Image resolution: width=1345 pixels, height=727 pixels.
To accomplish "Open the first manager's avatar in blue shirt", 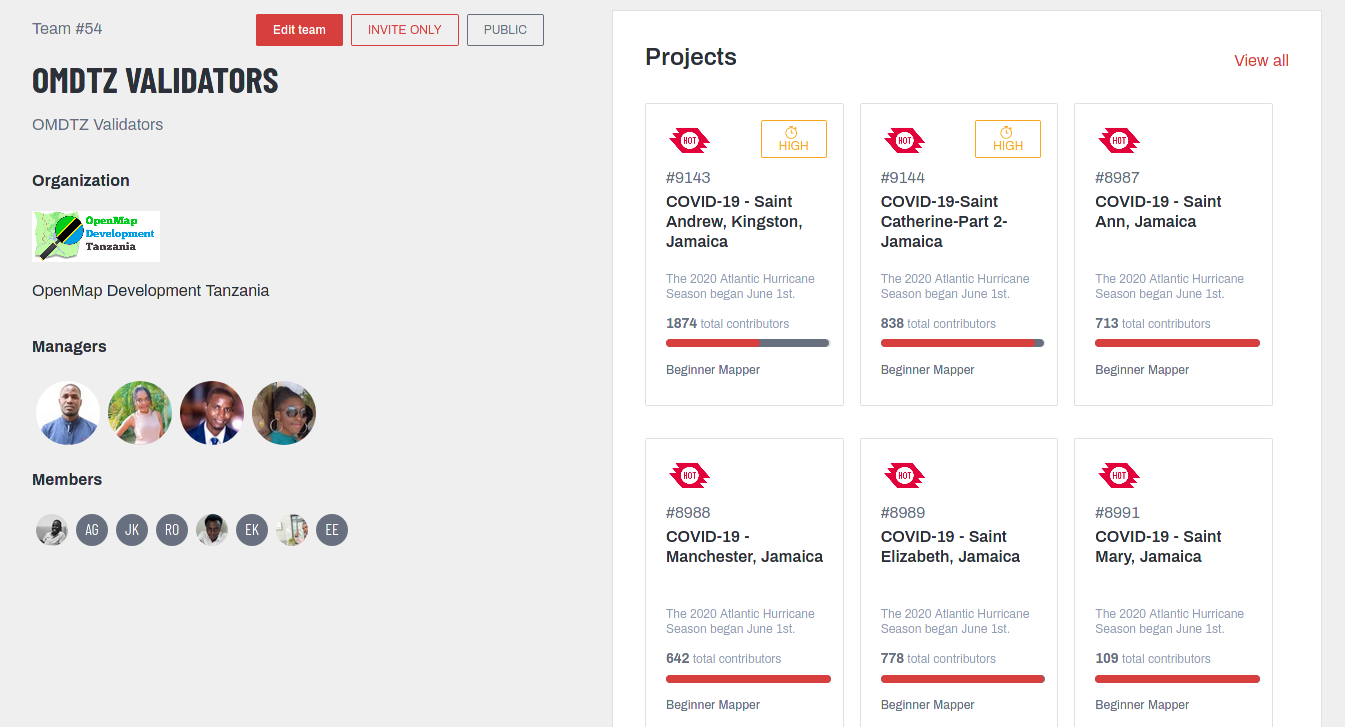I will tap(68, 413).
